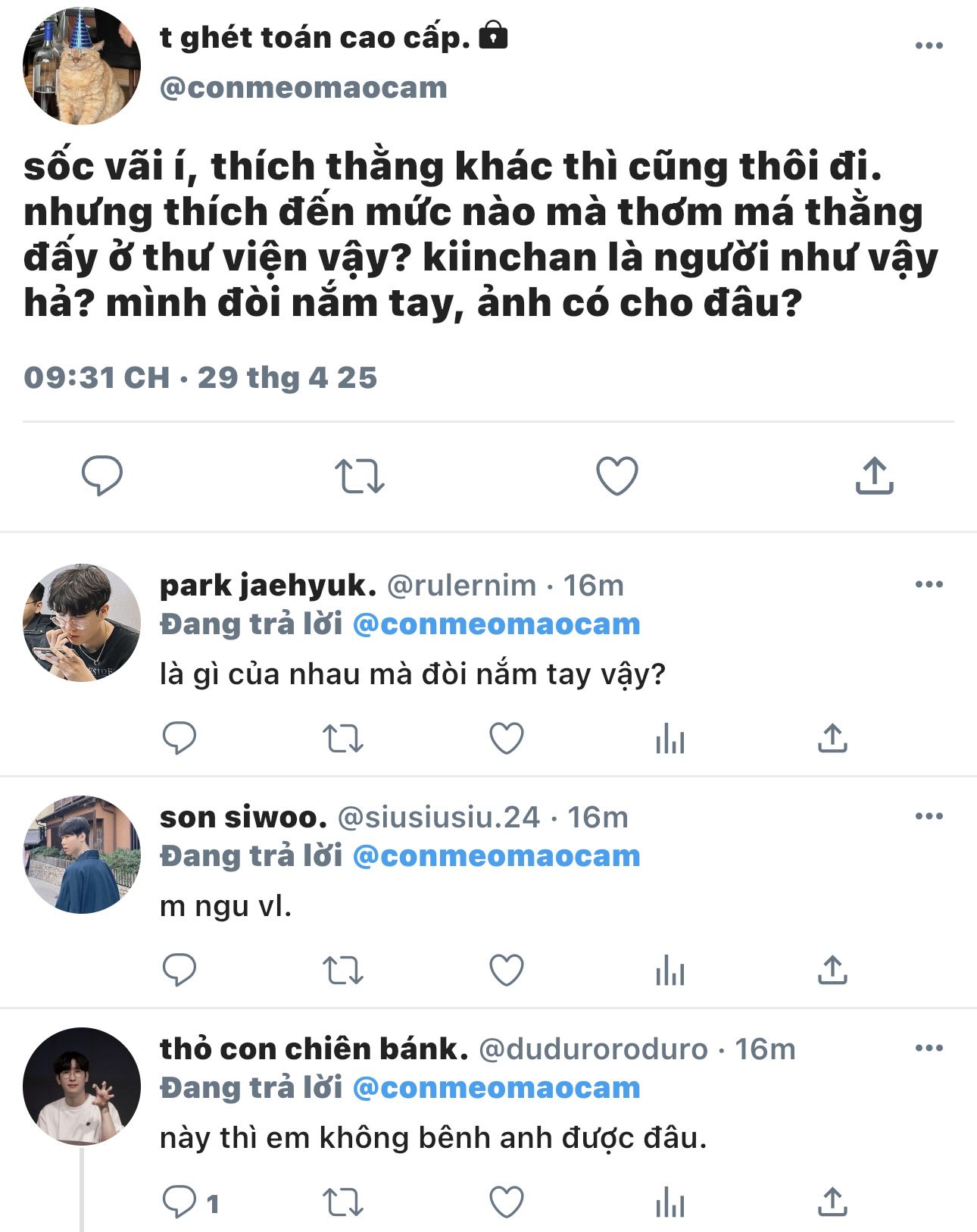Like son siwoo's 'm ngu vl.' reply
The width and height of the screenshot is (977, 1232).
click(507, 970)
